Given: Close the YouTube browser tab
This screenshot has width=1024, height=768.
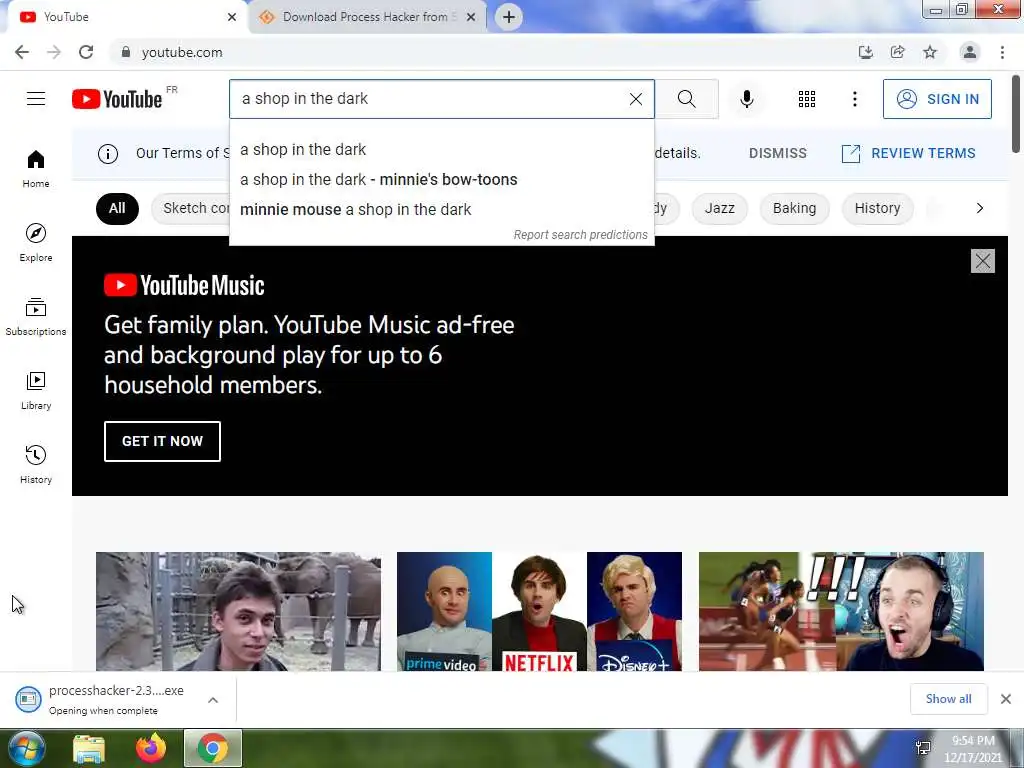Looking at the screenshot, I should pyautogui.click(x=232, y=17).
